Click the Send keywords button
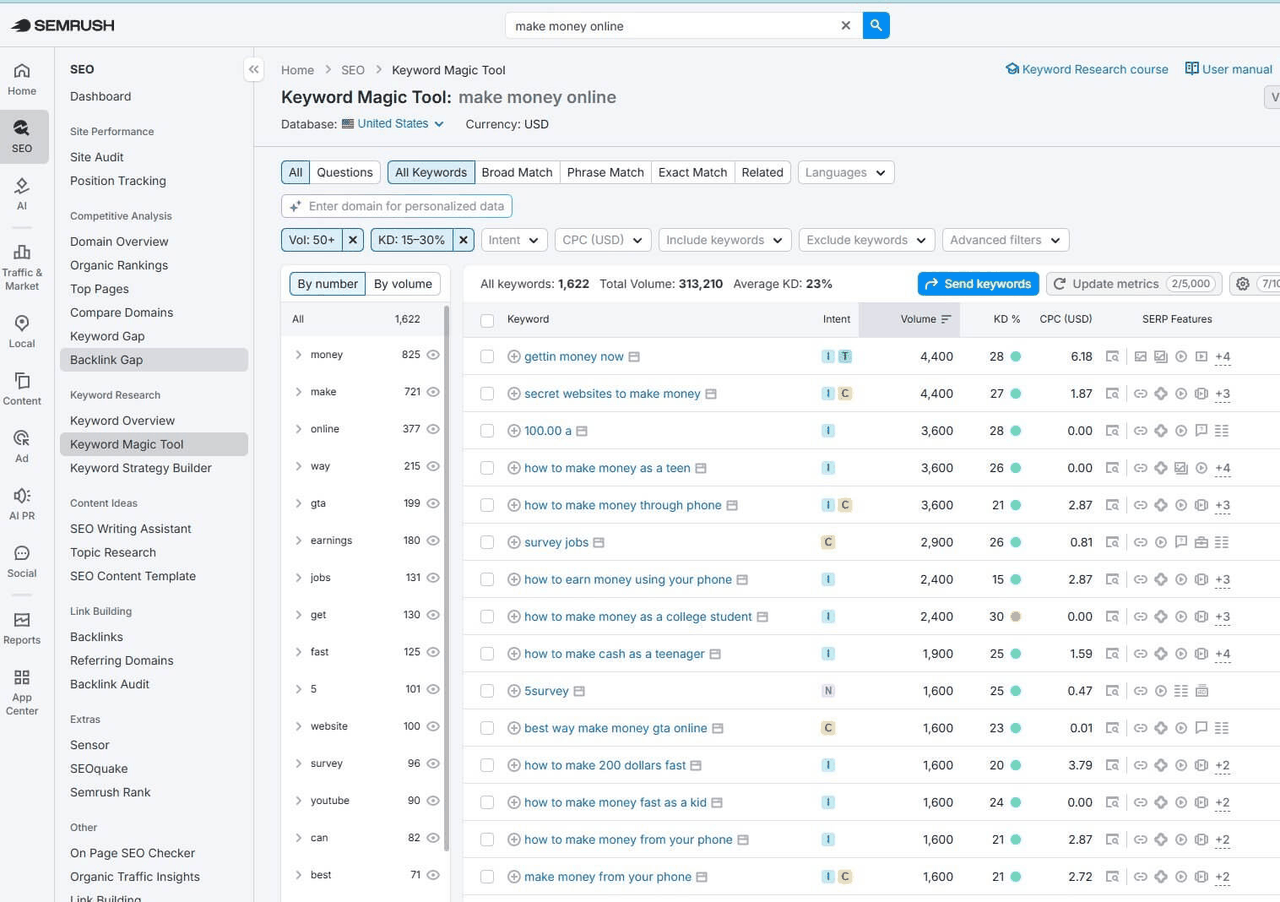This screenshot has height=902, width=1280. [978, 284]
